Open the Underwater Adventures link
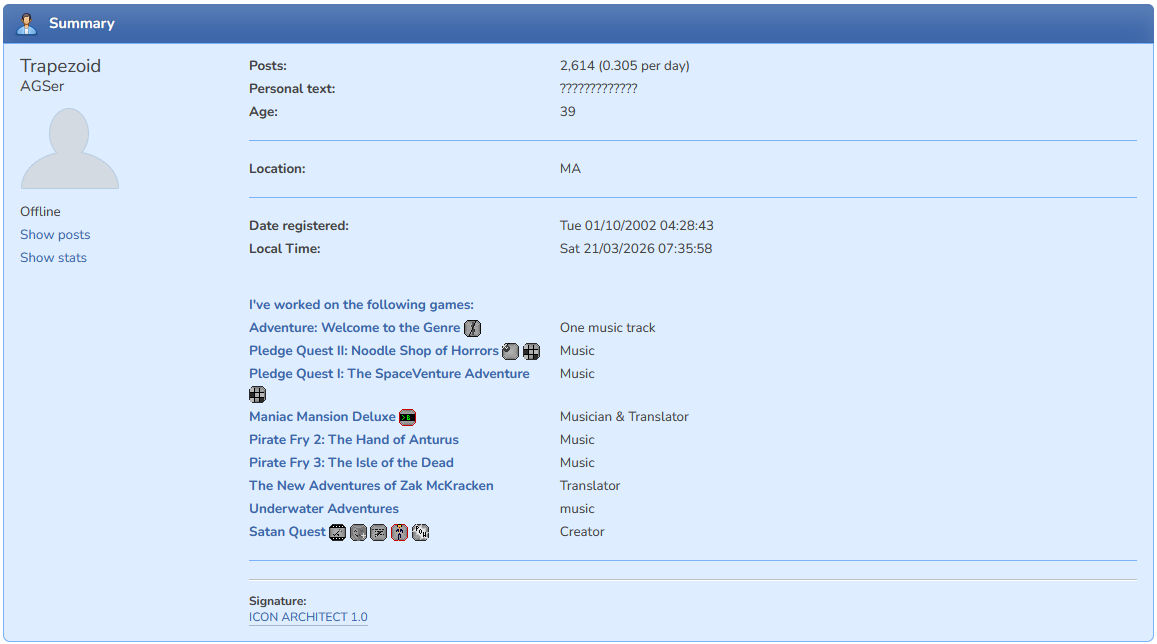The height and width of the screenshot is (644, 1157). click(x=323, y=508)
